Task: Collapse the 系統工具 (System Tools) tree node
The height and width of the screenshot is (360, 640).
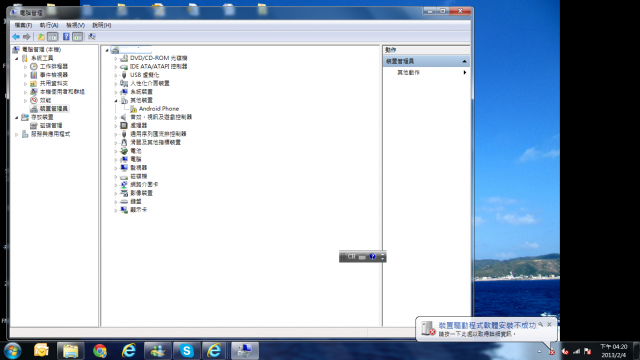Action: (x=17, y=58)
